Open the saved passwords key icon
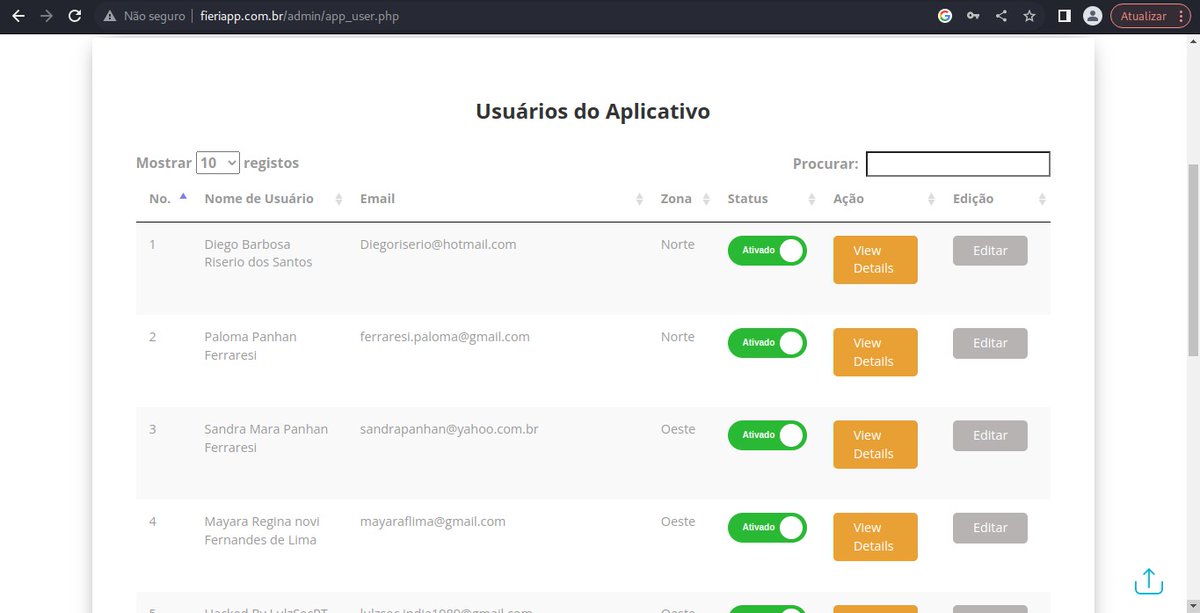1200x613 pixels. pyautogui.click(x=973, y=16)
